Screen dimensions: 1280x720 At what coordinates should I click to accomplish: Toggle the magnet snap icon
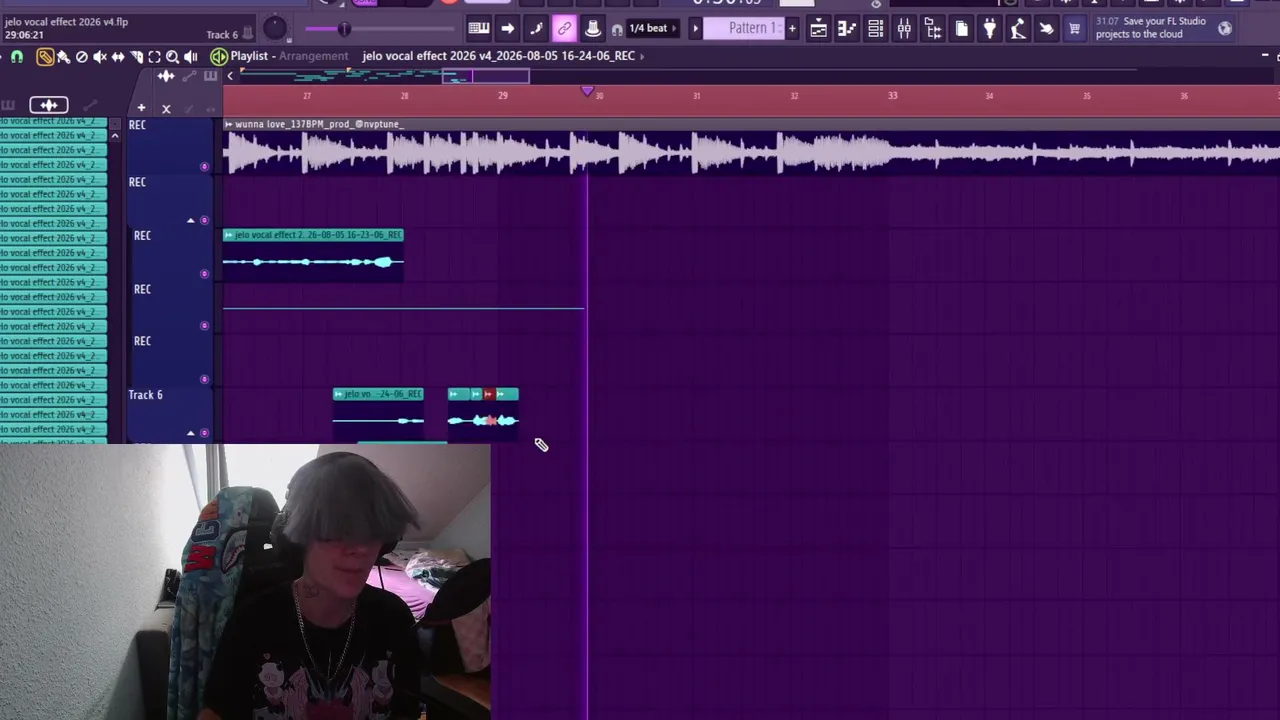[x=17, y=57]
